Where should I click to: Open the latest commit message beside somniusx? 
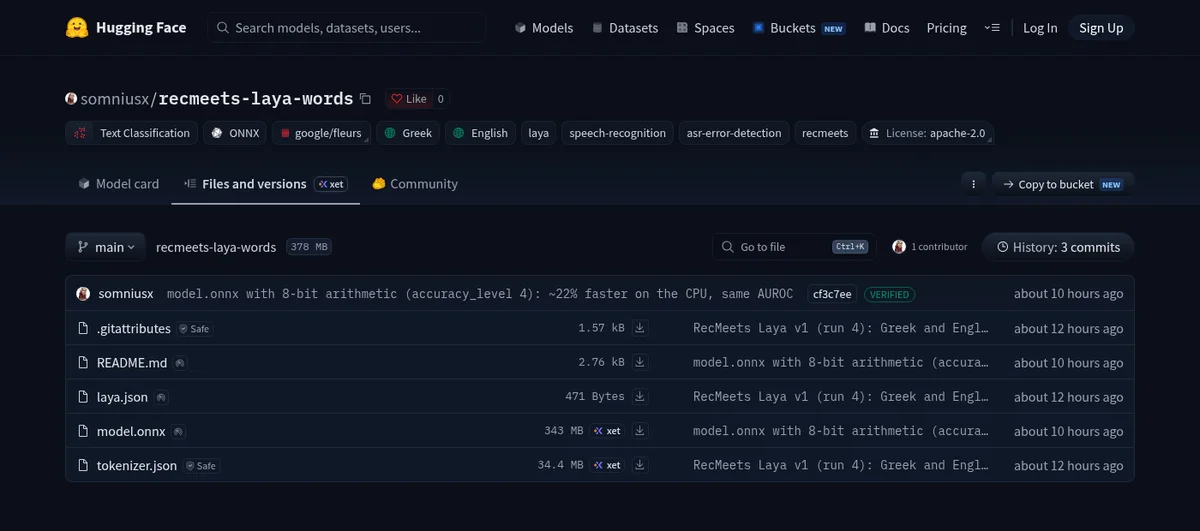tap(480, 294)
